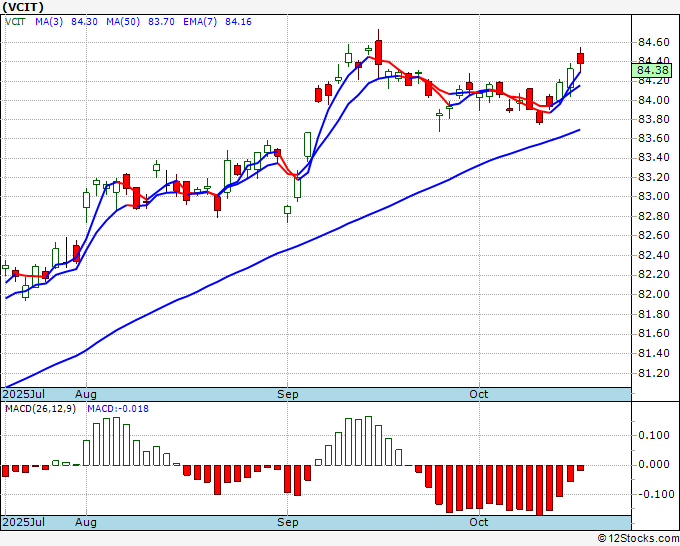Click the 83.60 price axis label

coord(654,138)
